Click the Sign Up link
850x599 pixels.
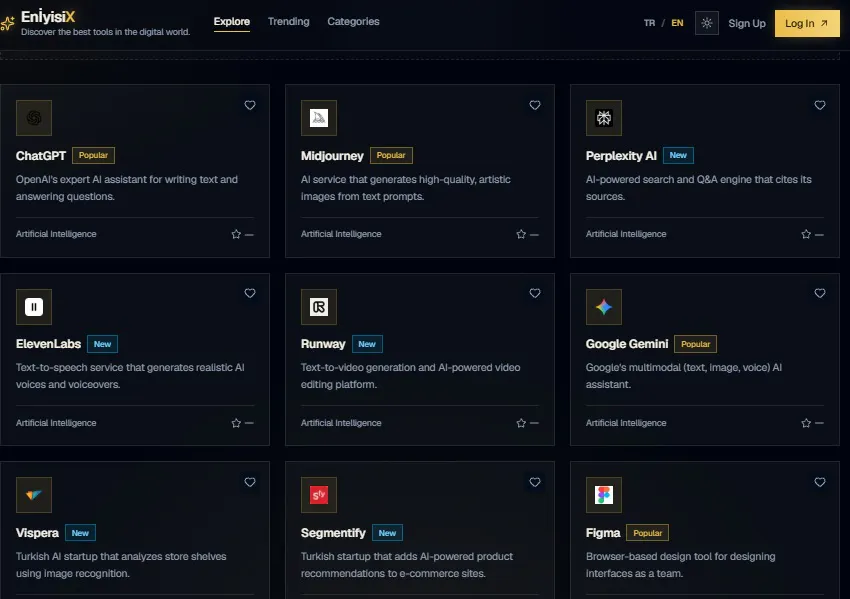pyautogui.click(x=747, y=23)
